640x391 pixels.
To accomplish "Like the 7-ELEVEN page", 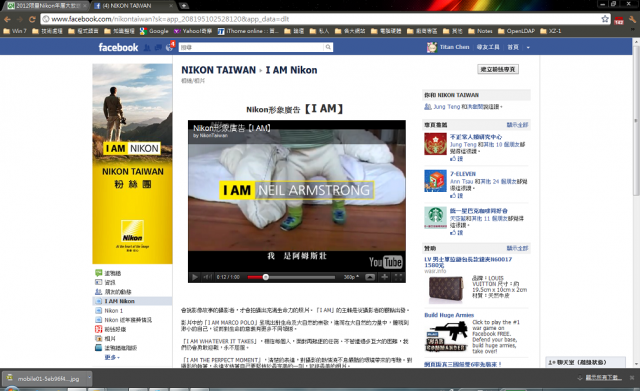I will 456,196.
